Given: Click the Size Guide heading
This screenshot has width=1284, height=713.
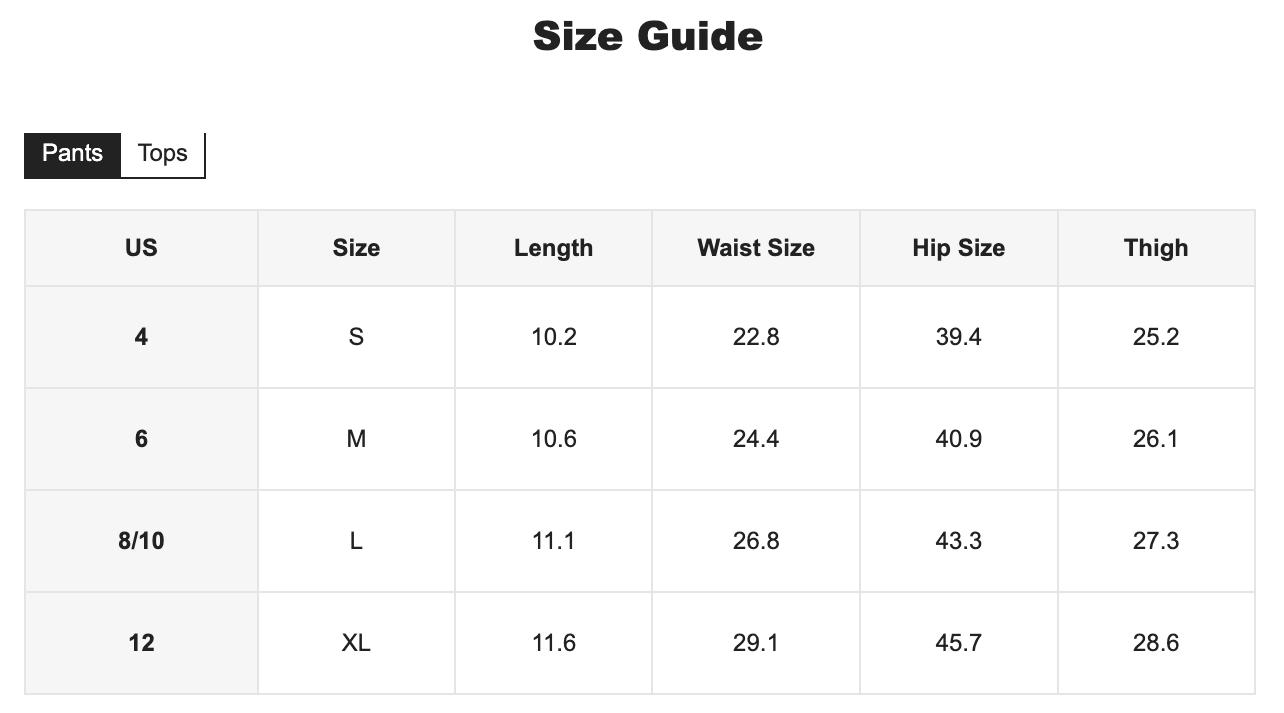Looking at the screenshot, I should pos(647,37).
